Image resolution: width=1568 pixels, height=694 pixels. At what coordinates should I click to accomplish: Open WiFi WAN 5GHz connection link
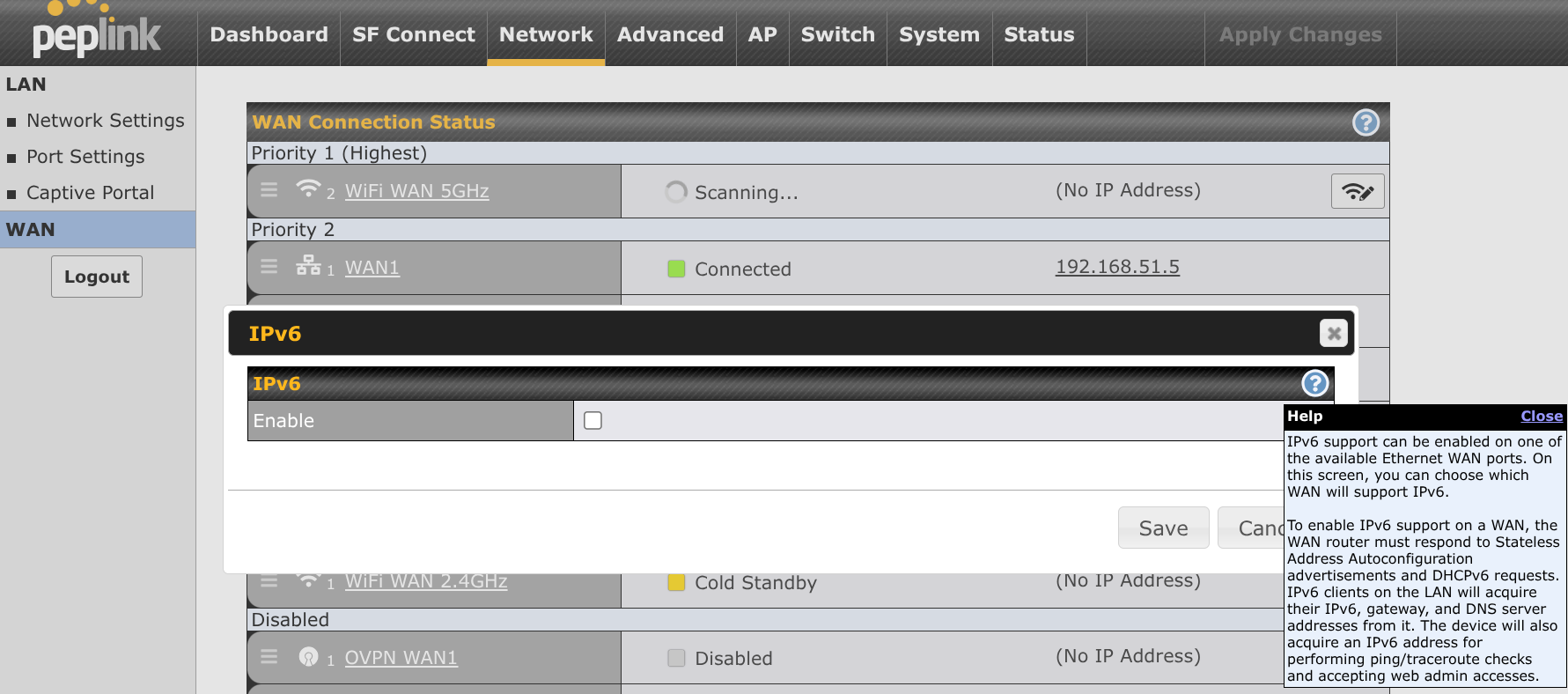point(416,191)
